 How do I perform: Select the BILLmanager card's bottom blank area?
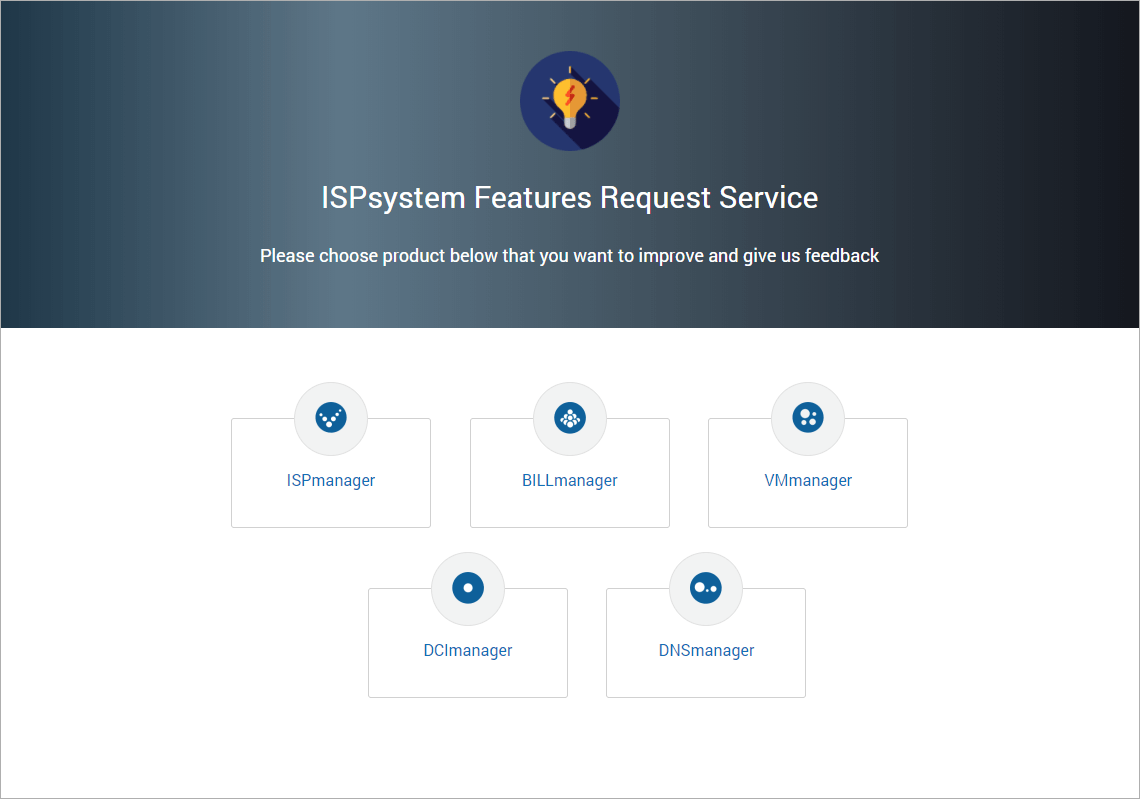[x=570, y=510]
